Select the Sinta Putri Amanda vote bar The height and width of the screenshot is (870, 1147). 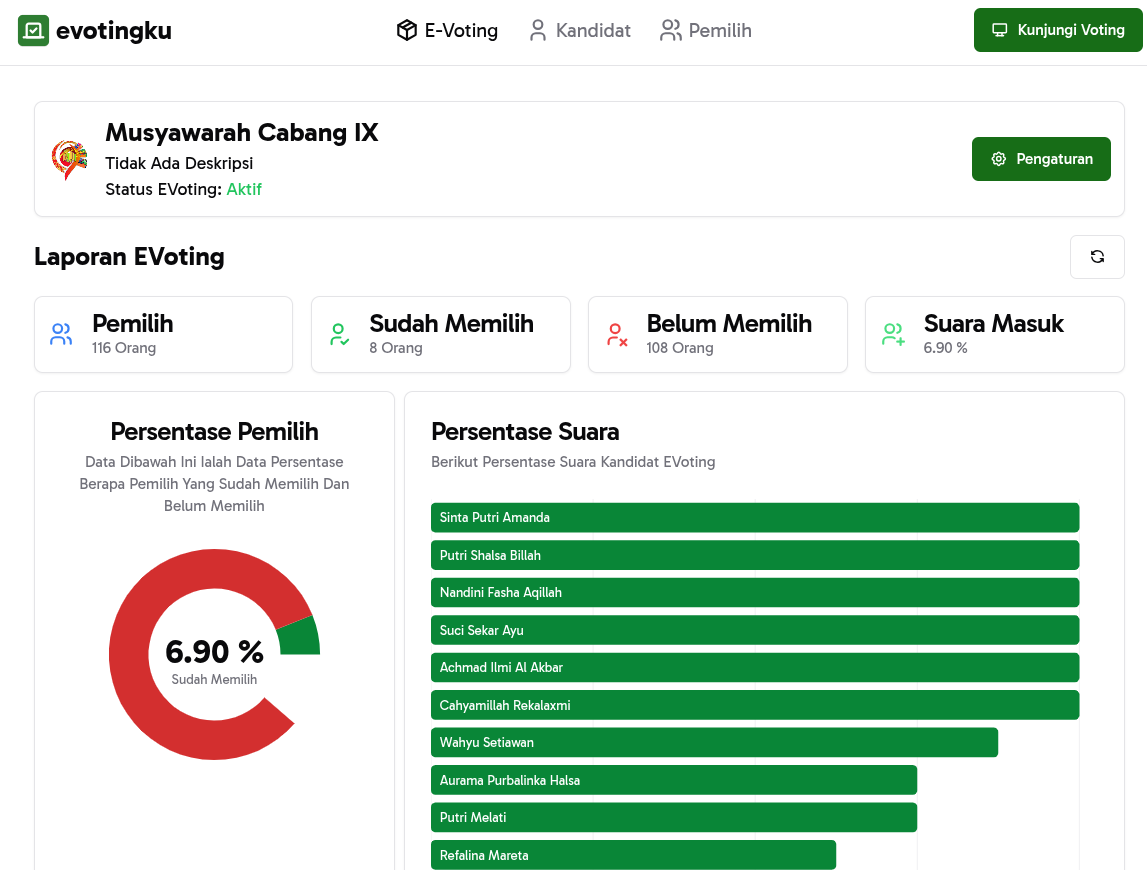coord(755,518)
